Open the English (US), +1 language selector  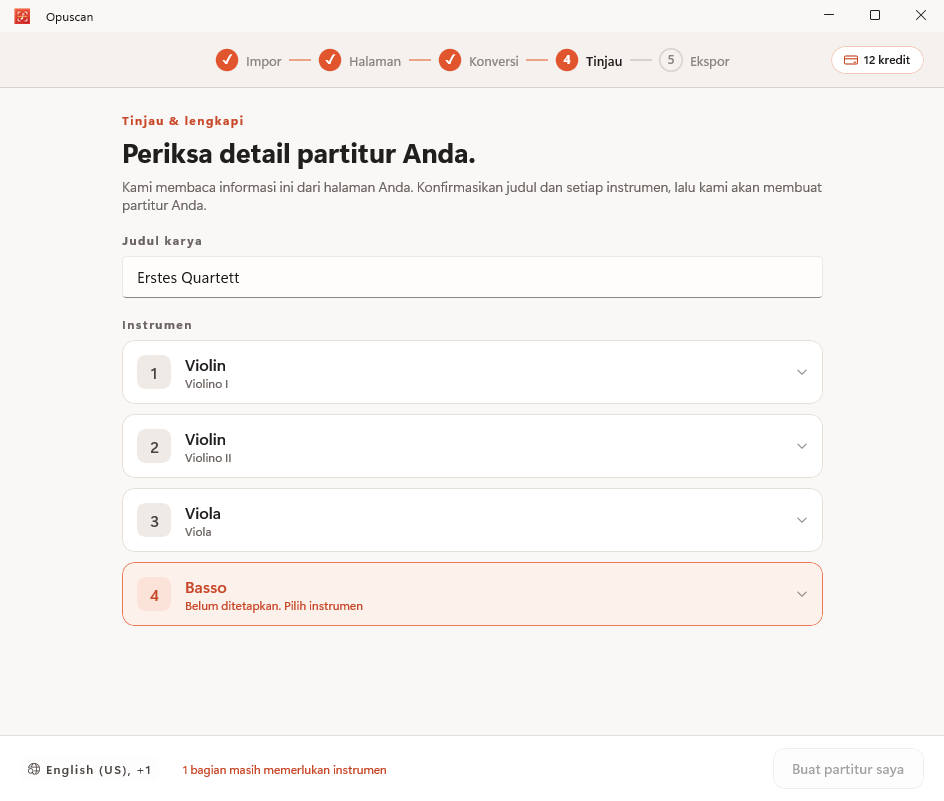[x=90, y=770]
